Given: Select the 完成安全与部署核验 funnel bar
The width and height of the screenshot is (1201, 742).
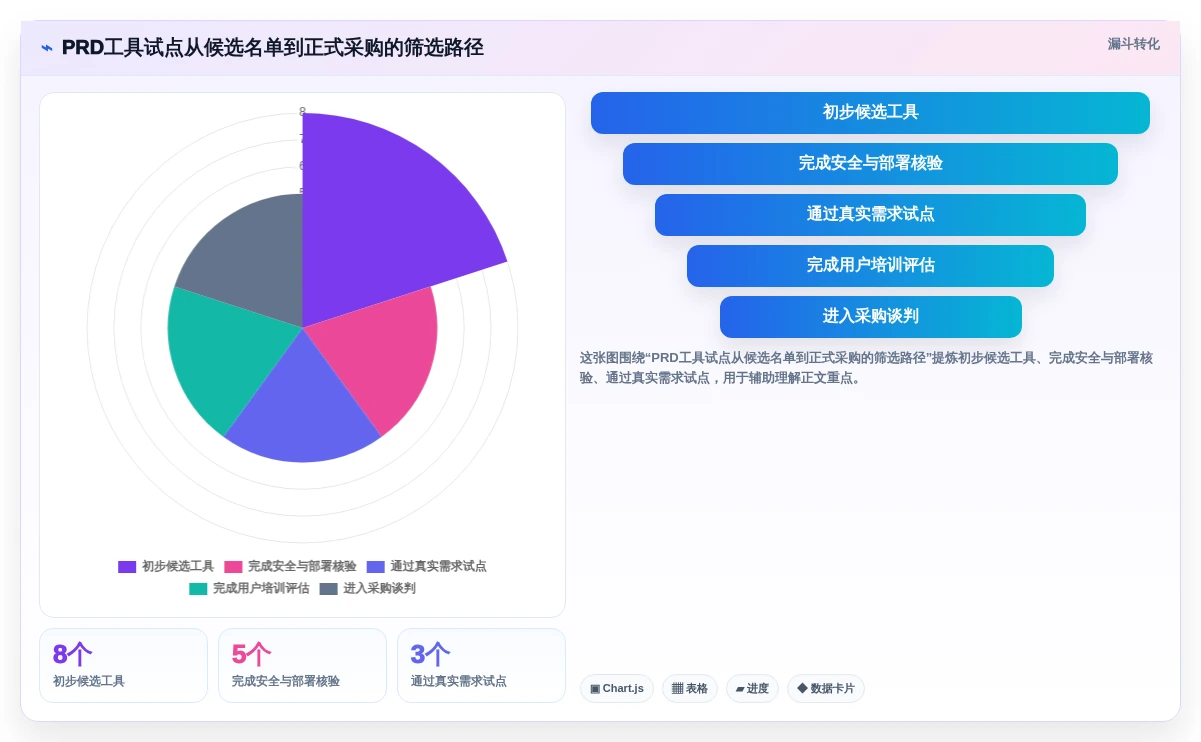Looking at the screenshot, I should coord(870,164).
